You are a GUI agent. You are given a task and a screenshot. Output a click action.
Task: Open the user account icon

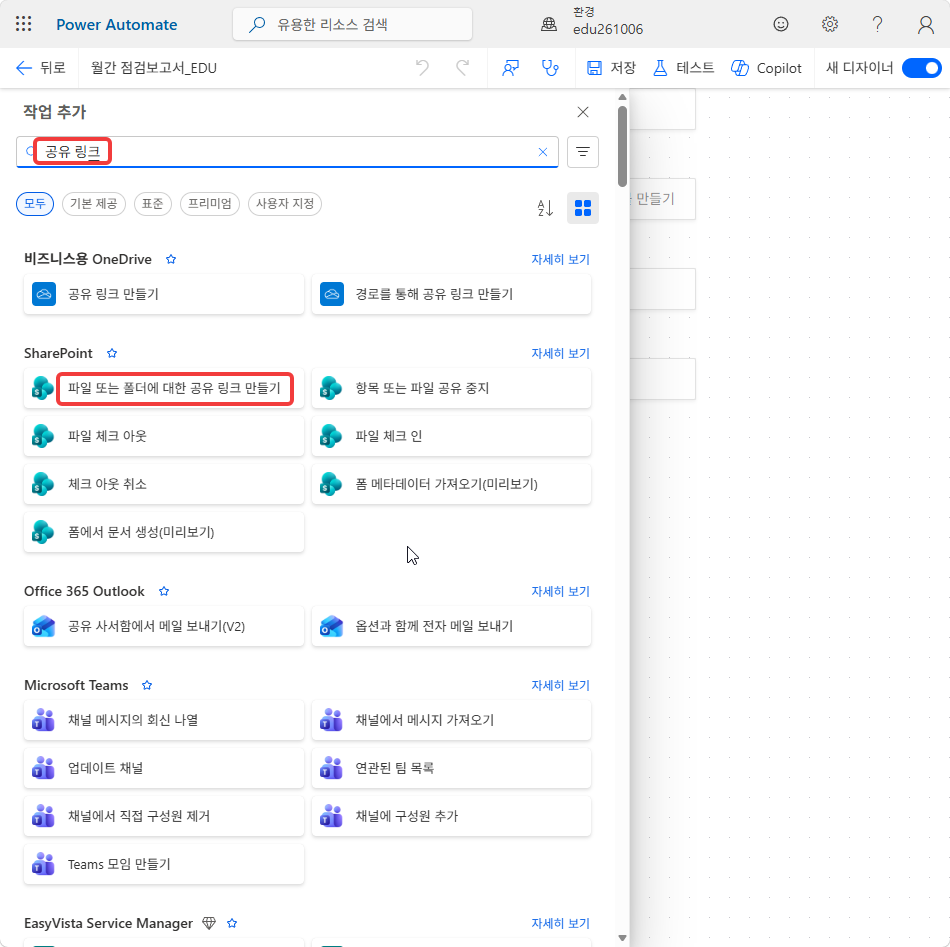925,24
